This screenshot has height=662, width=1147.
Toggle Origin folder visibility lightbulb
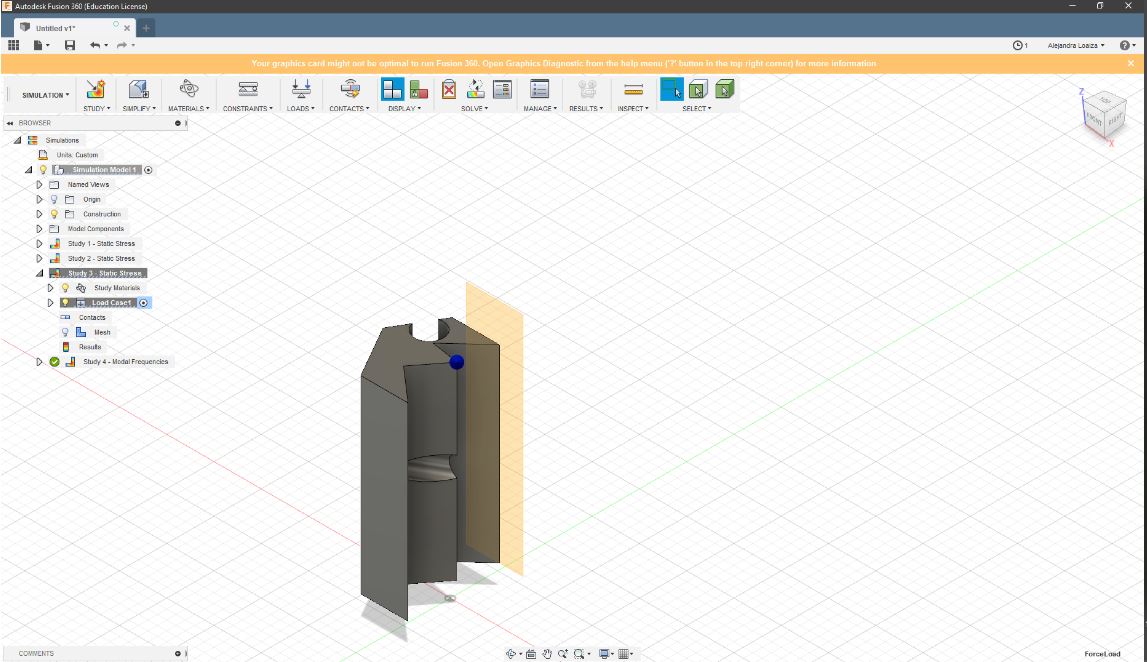pos(54,200)
